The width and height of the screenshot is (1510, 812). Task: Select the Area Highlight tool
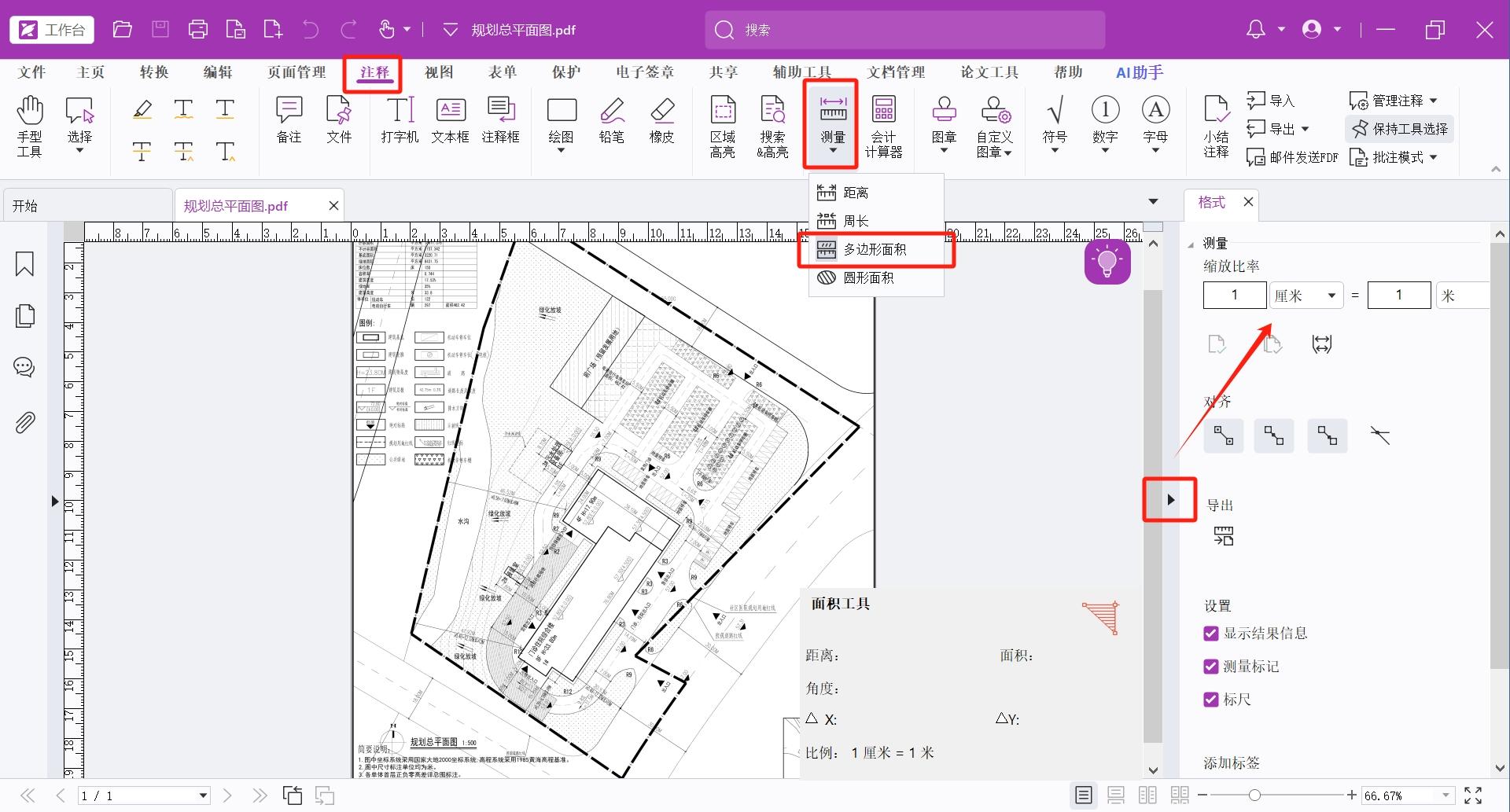(722, 126)
